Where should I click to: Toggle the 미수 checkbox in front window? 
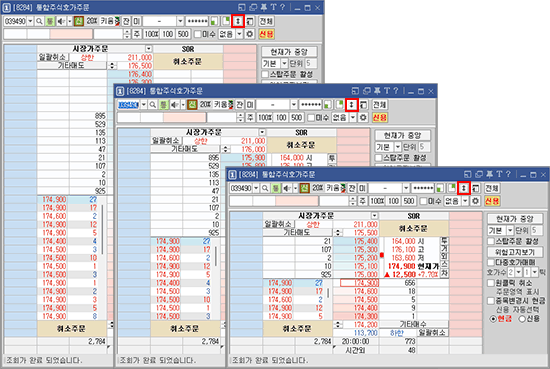tap(424, 201)
